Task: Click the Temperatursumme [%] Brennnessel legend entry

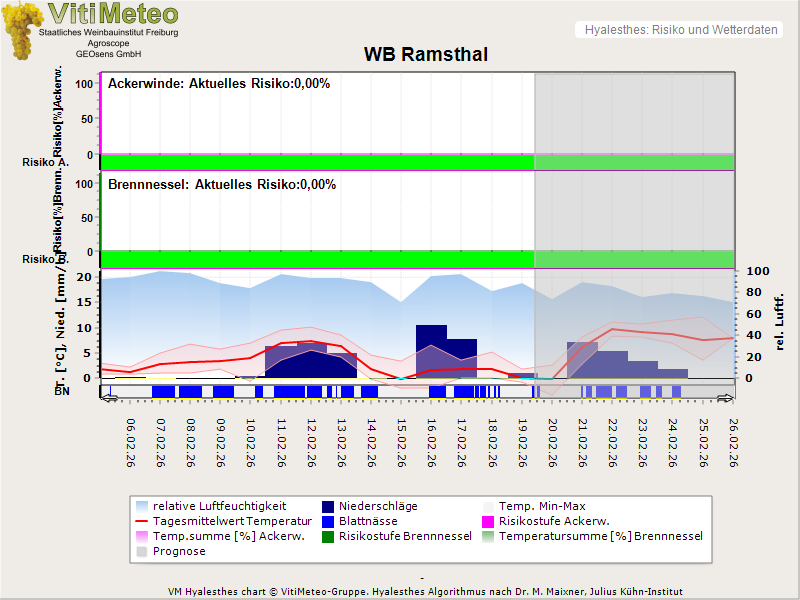Action: [x=600, y=537]
